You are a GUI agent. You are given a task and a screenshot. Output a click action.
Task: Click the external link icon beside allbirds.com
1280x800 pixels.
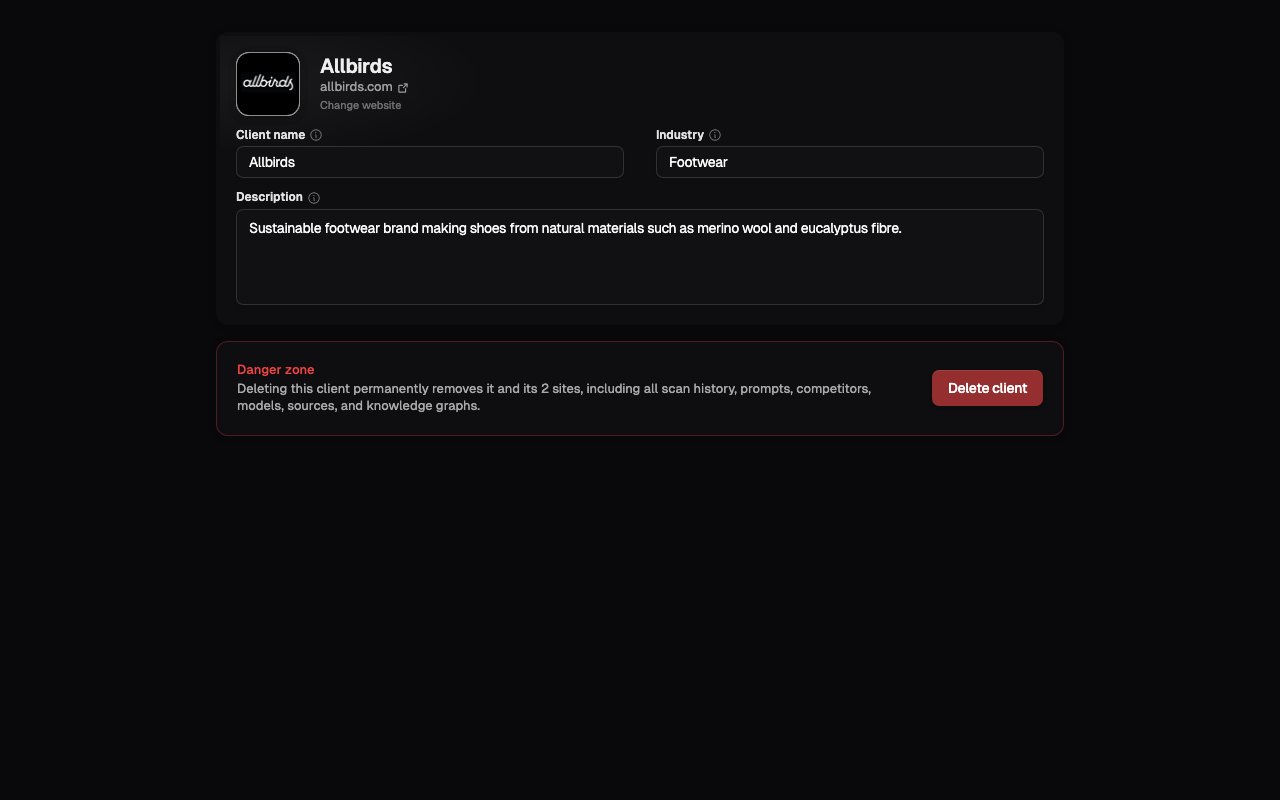point(403,88)
